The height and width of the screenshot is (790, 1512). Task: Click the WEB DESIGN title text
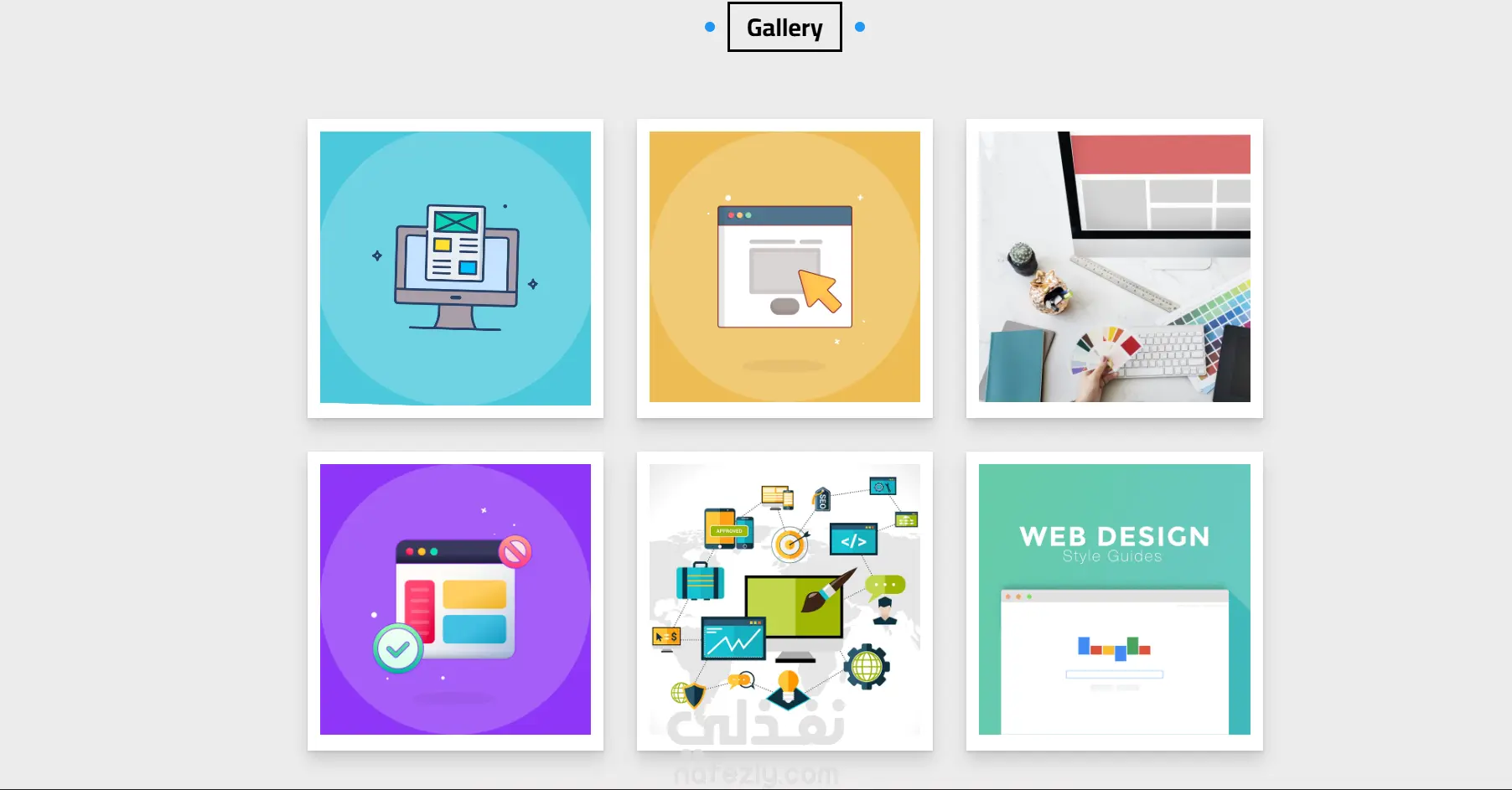tap(1115, 536)
